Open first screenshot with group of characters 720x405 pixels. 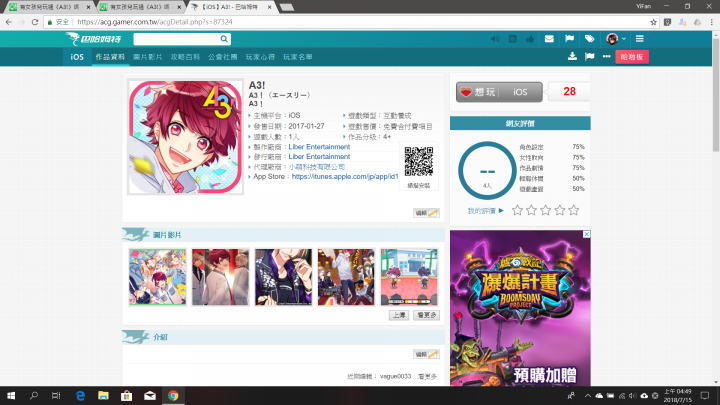158,277
